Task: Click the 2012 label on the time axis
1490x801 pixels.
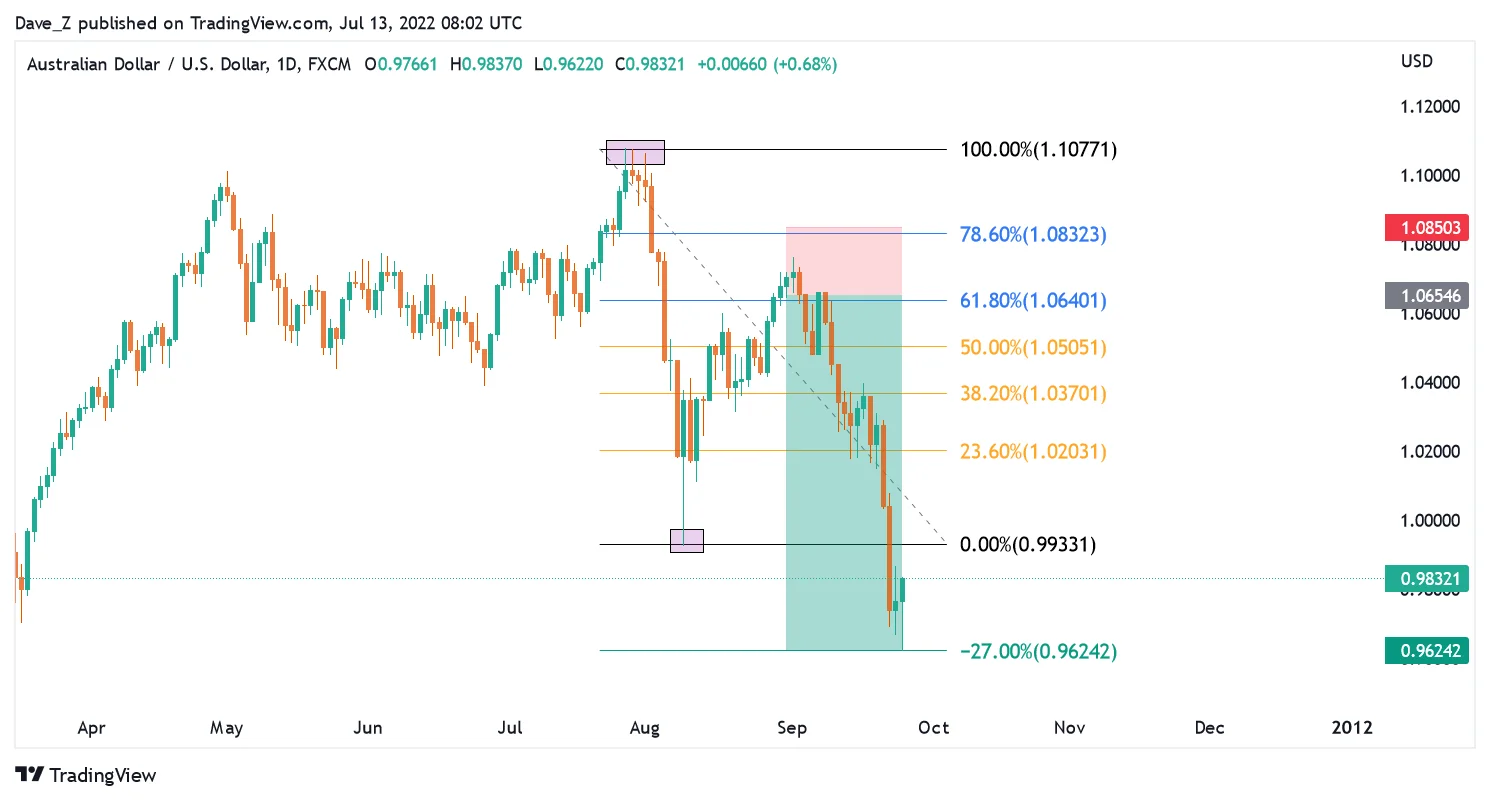Action: [x=1353, y=728]
